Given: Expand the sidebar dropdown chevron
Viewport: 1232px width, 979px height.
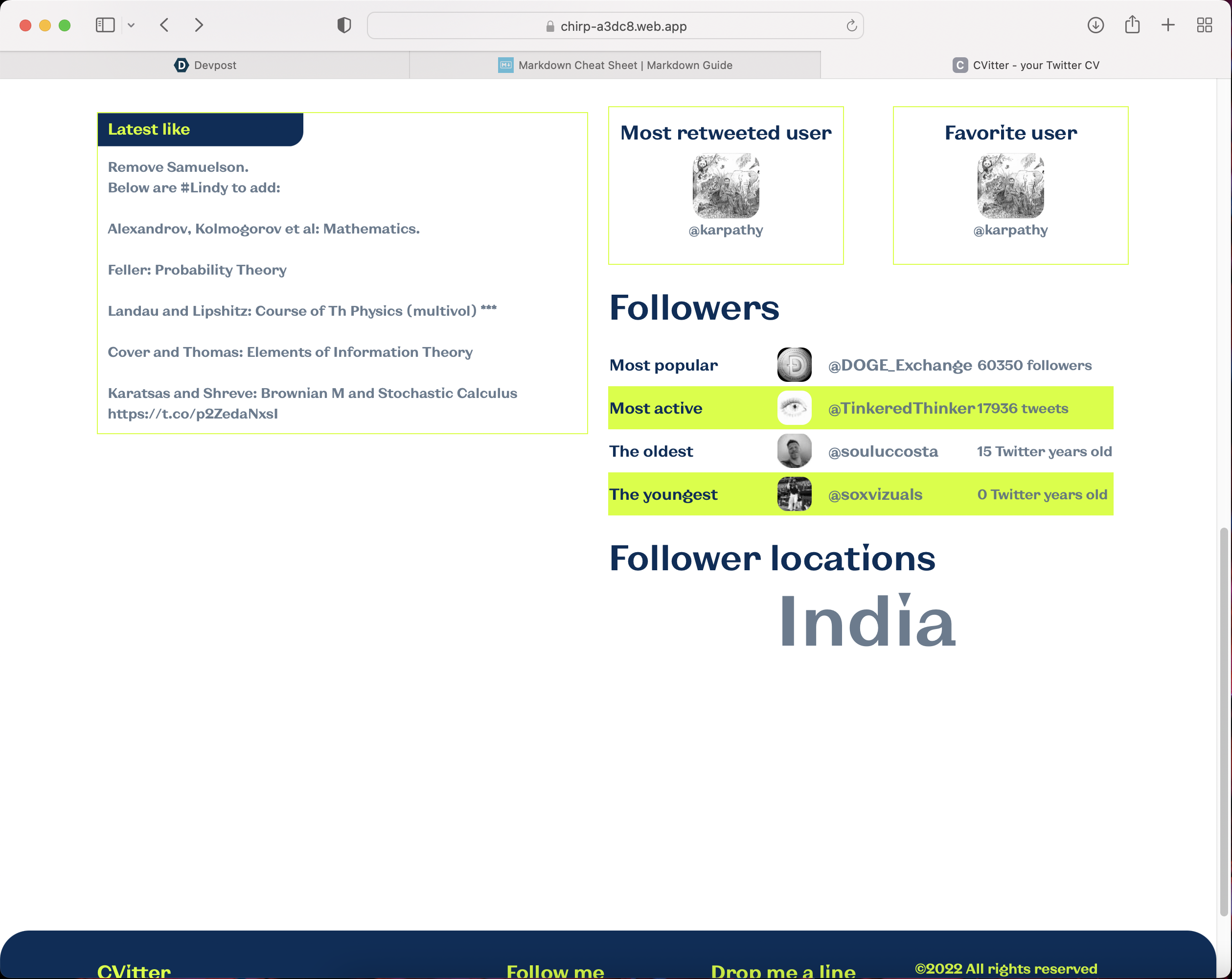Looking at the screenshot, I should click(131, 25).
